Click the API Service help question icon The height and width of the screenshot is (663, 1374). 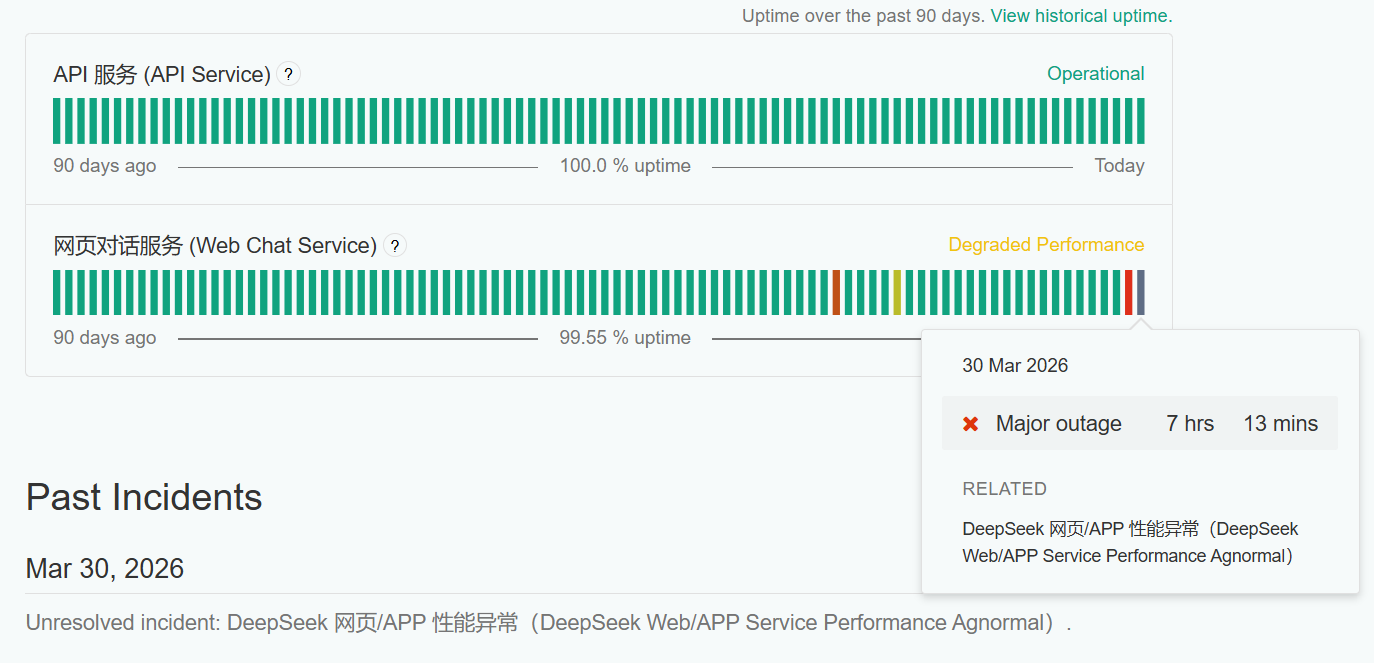point(288,74)
